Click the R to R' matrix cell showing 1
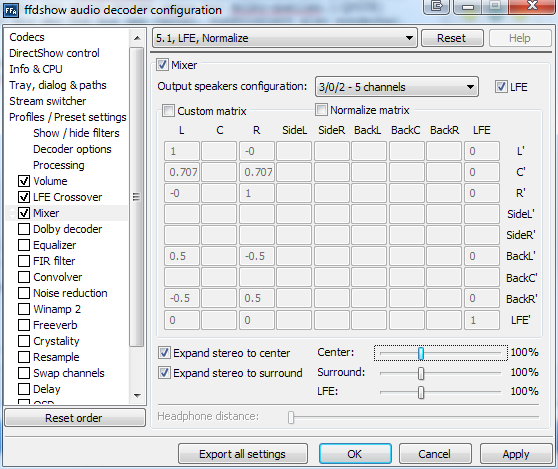This screenshot has height=469, width=558. pos(257,193)
